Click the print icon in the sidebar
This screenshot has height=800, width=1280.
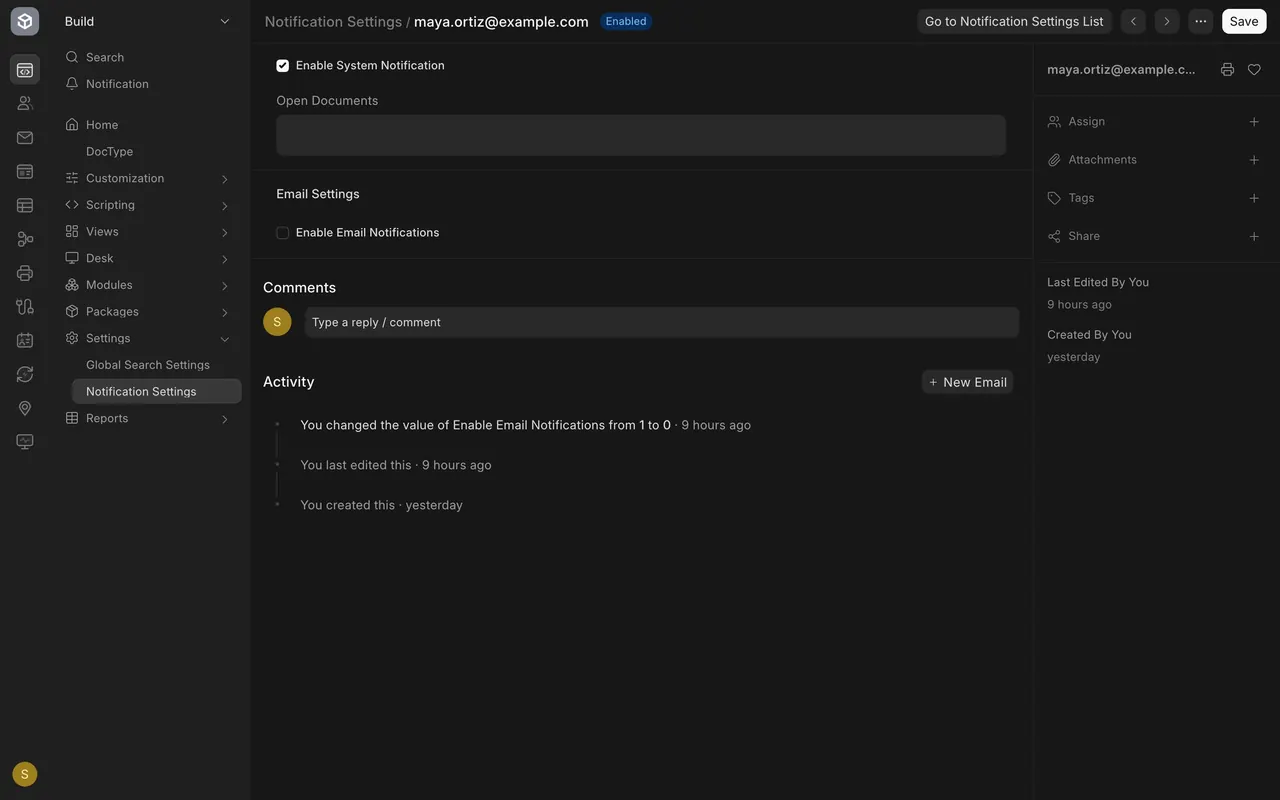[x=1227, y=70]
